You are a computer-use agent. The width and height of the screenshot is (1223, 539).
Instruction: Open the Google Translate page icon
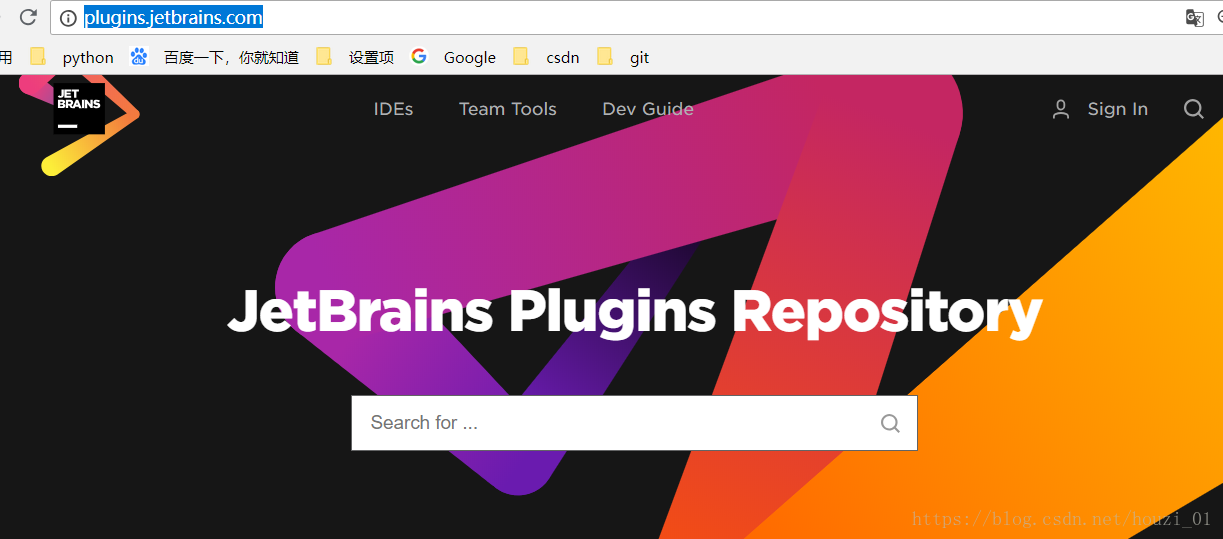(1194, 17)
